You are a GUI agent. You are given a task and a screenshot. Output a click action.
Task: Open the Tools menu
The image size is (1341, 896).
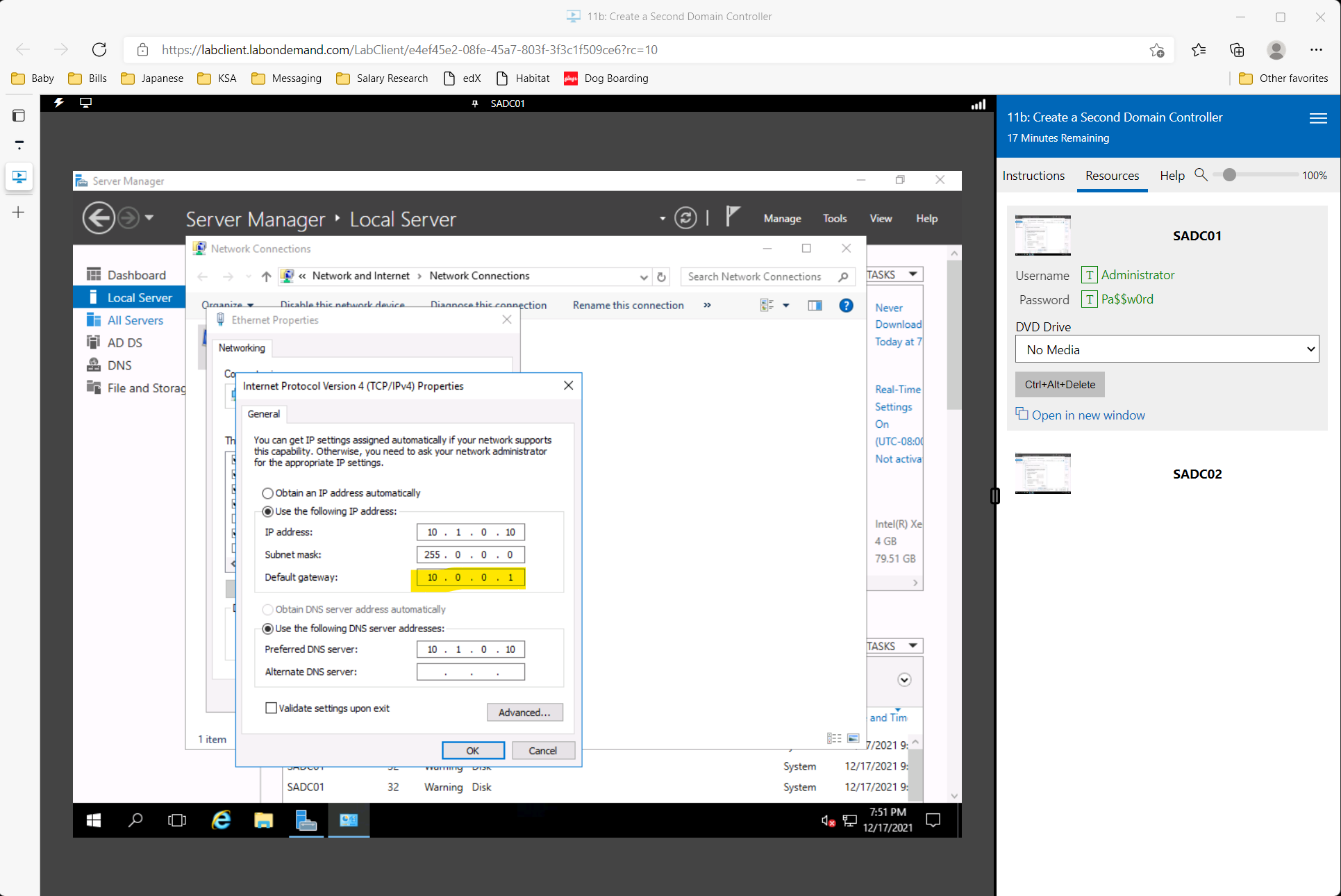(x=835, y=218)
